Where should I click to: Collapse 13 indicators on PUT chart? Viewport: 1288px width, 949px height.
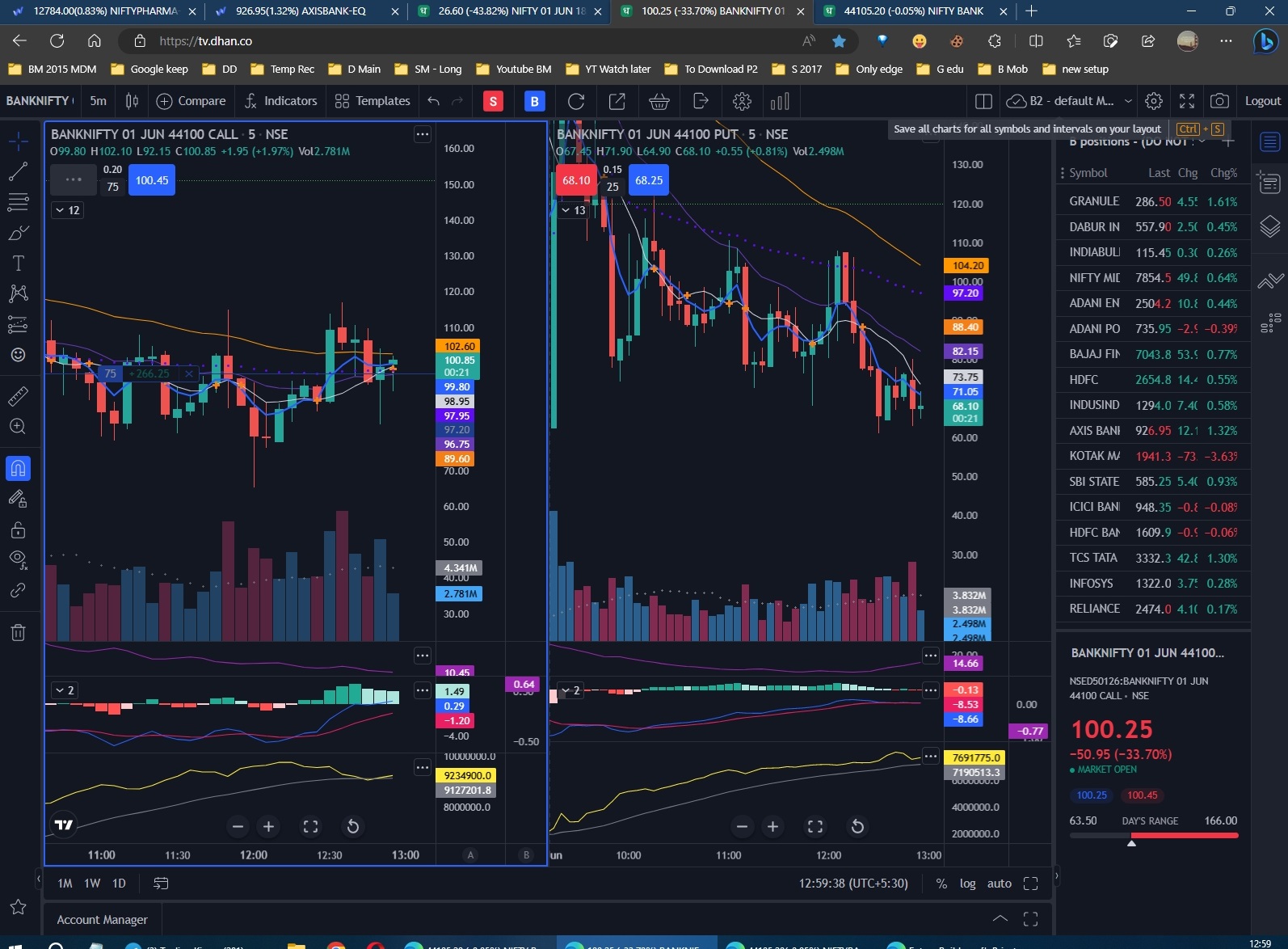(573, 210)
